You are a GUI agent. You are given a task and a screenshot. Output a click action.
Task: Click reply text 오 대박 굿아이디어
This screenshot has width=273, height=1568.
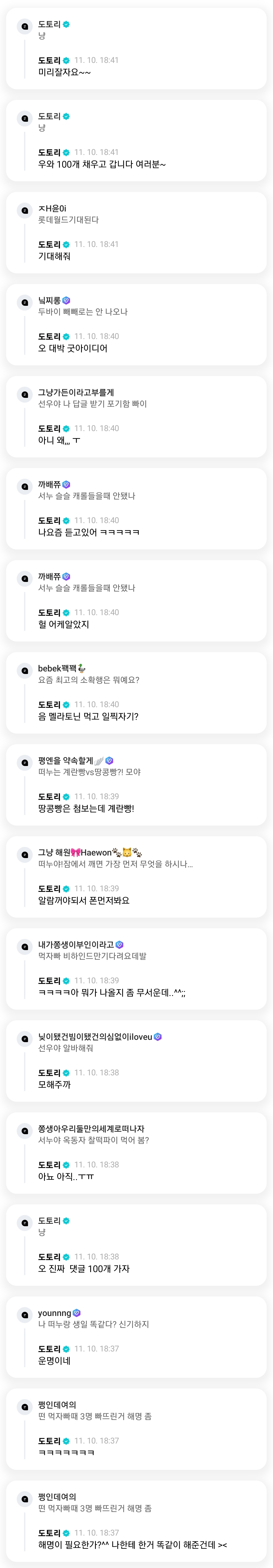point(72,348)
